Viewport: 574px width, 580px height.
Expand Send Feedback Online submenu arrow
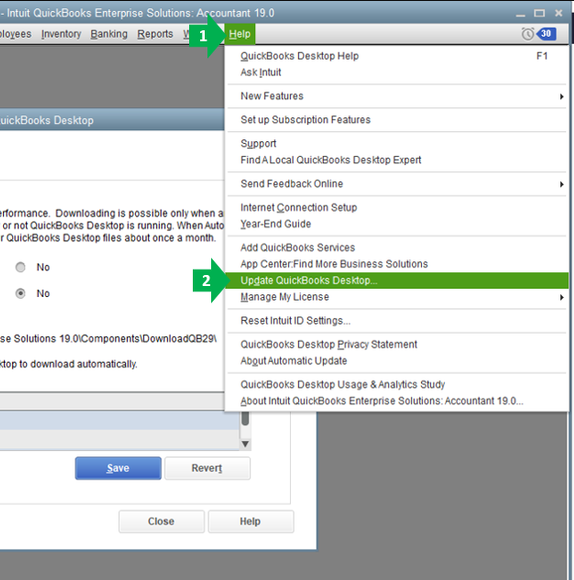pos(561,184)
